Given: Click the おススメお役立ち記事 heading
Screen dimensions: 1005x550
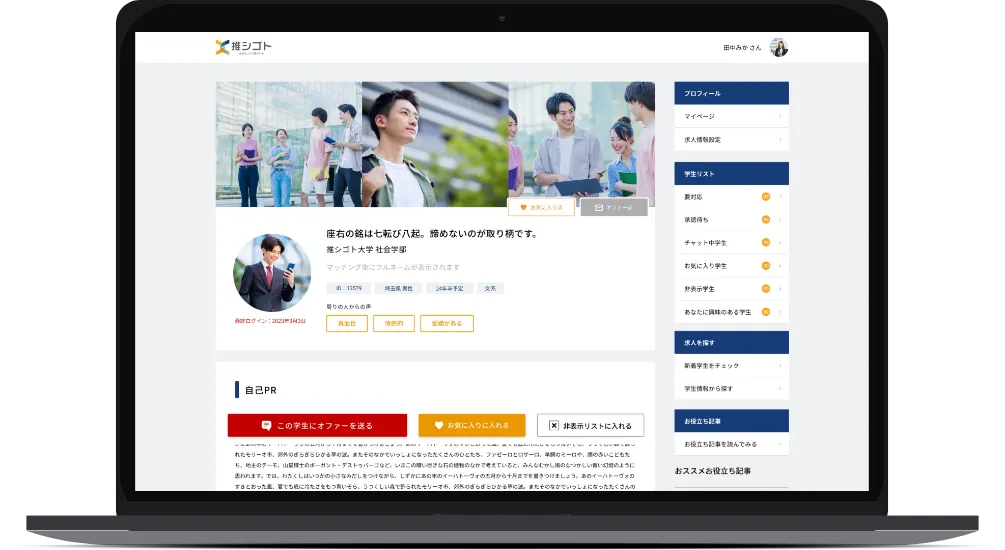Looking at the screenshot, I should (713, 471).
